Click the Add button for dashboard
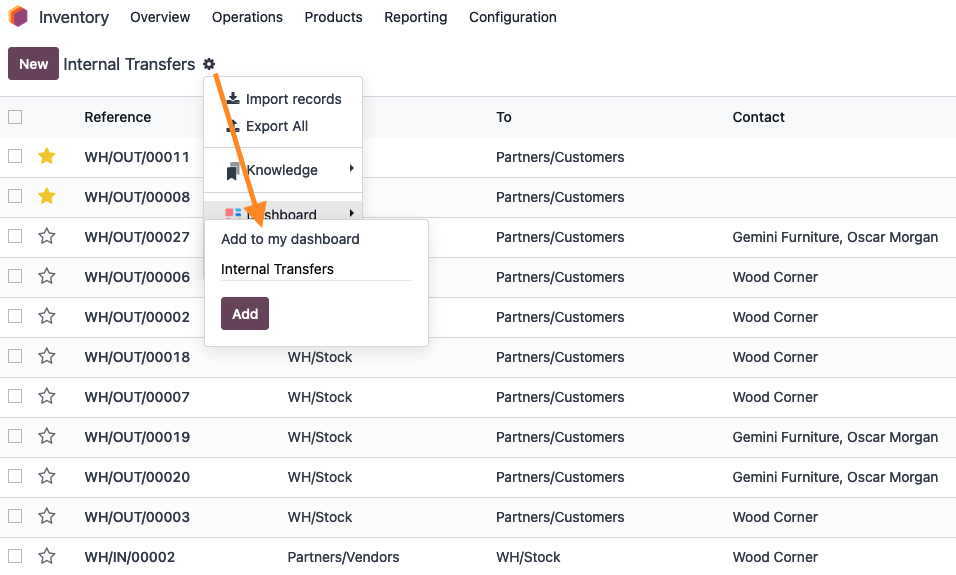The image size is (956, 575). point(244,313)
